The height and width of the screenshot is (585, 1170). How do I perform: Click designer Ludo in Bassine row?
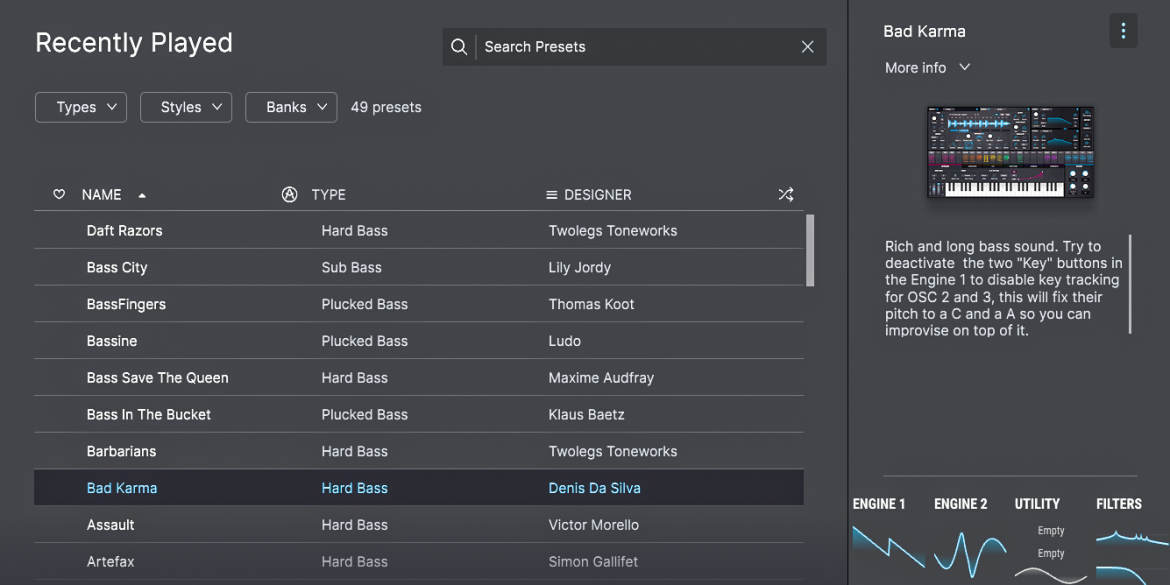click(x=565, y=341)
